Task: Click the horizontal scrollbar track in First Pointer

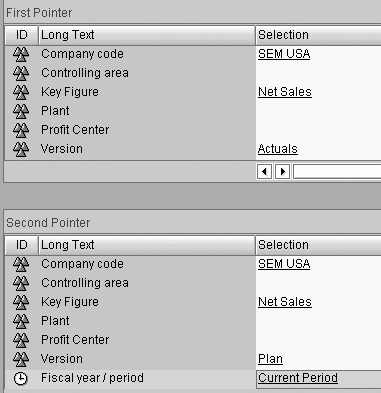Action: (x=337, y=172)
